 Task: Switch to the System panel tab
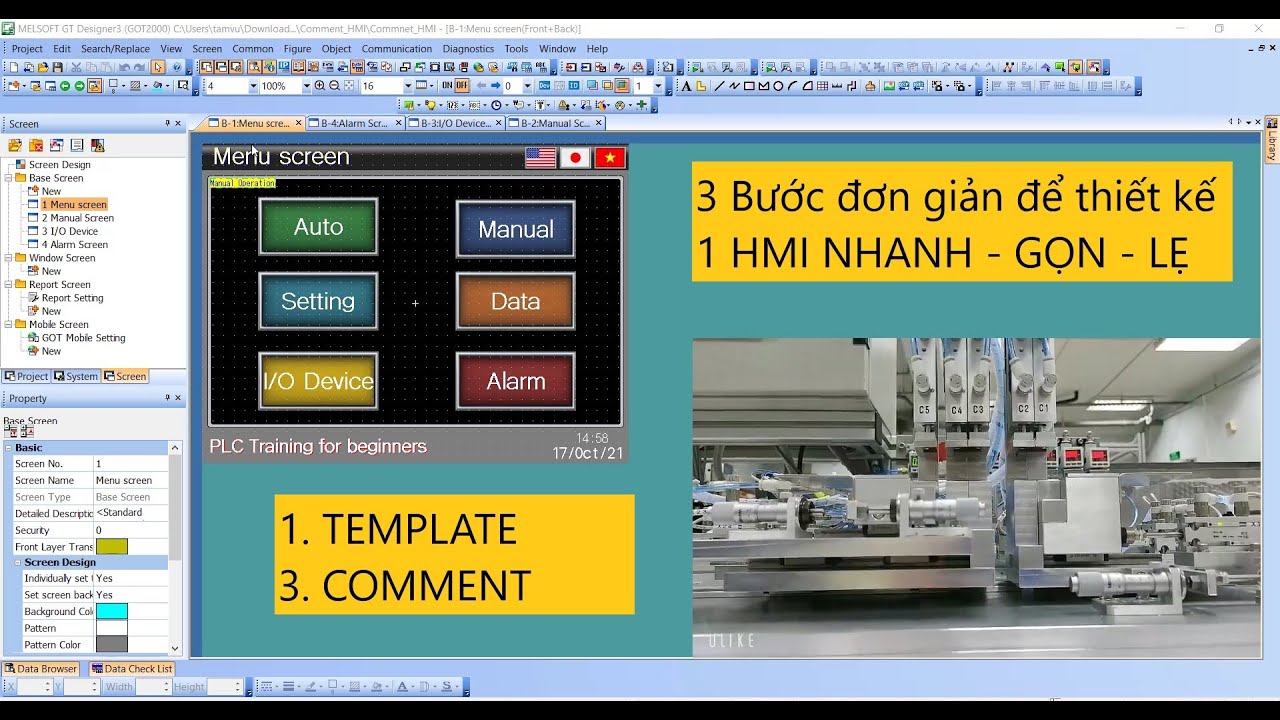[x=76, y=376]
